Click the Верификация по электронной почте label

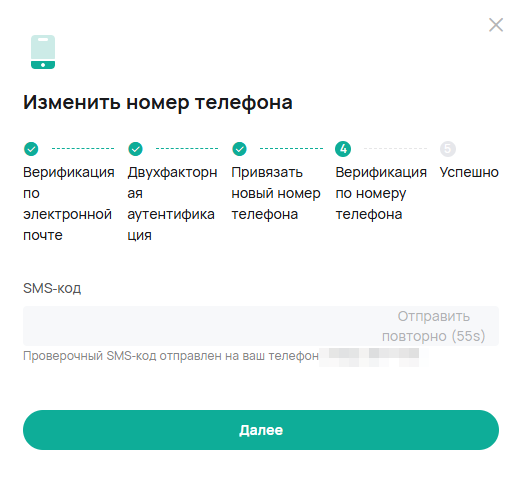tap(69, 204)
